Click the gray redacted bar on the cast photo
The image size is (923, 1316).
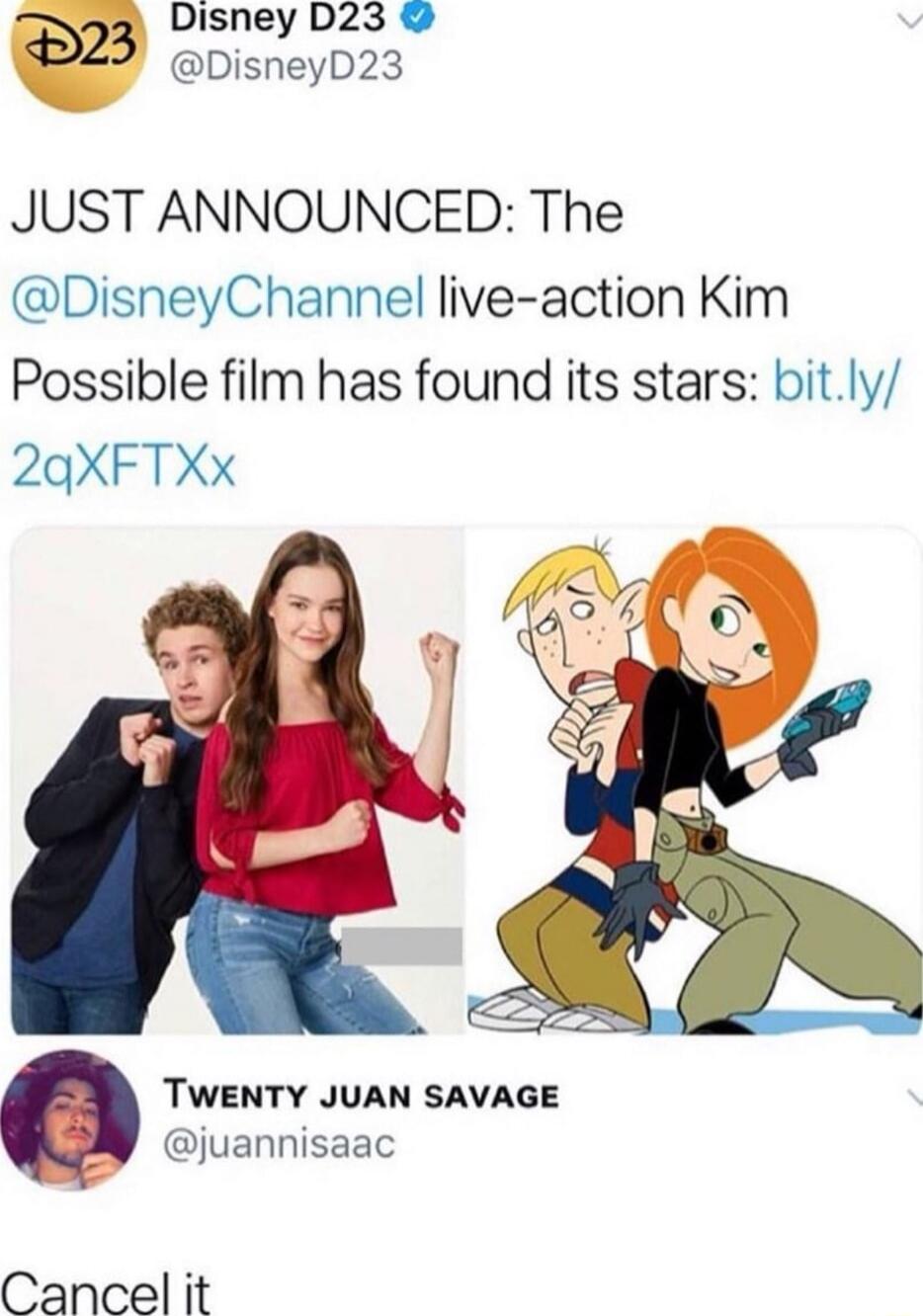point(399,946)
